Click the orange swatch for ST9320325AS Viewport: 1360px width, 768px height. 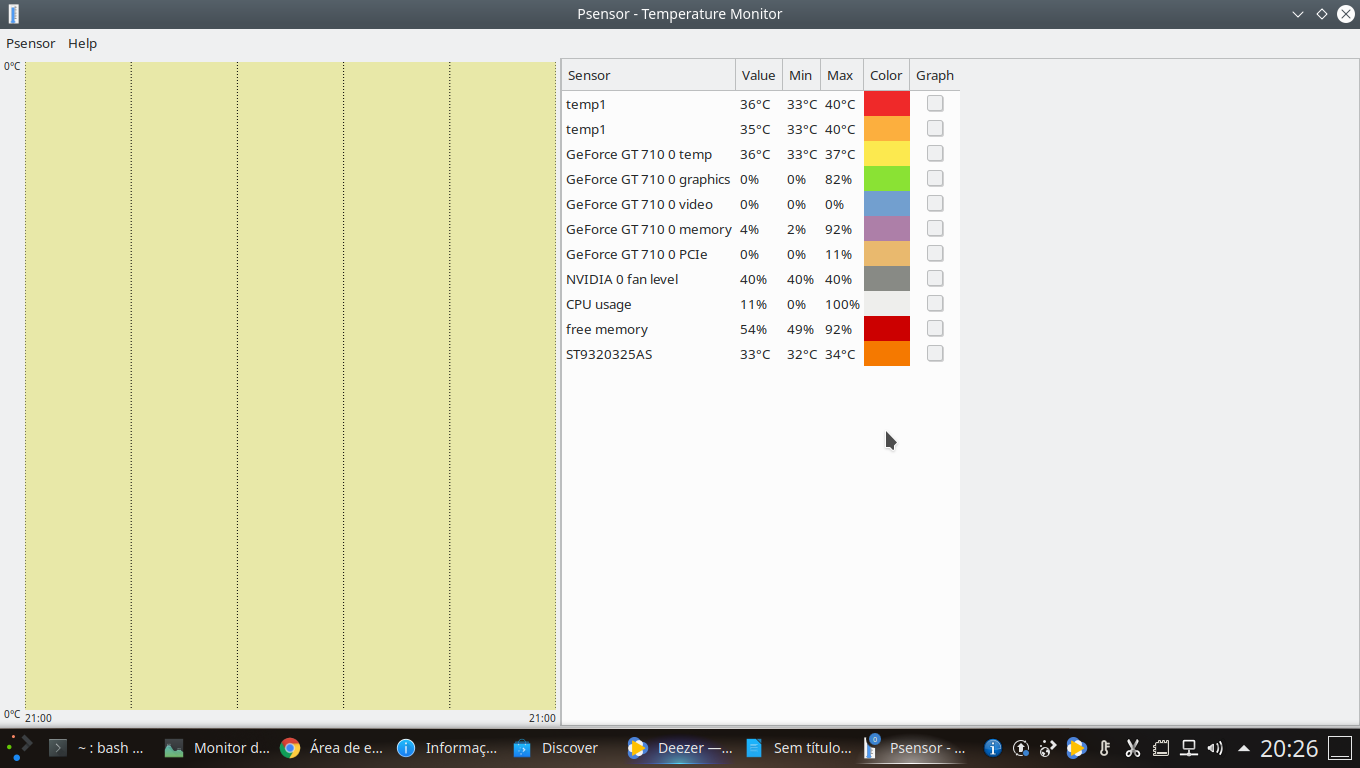point(887,354)
